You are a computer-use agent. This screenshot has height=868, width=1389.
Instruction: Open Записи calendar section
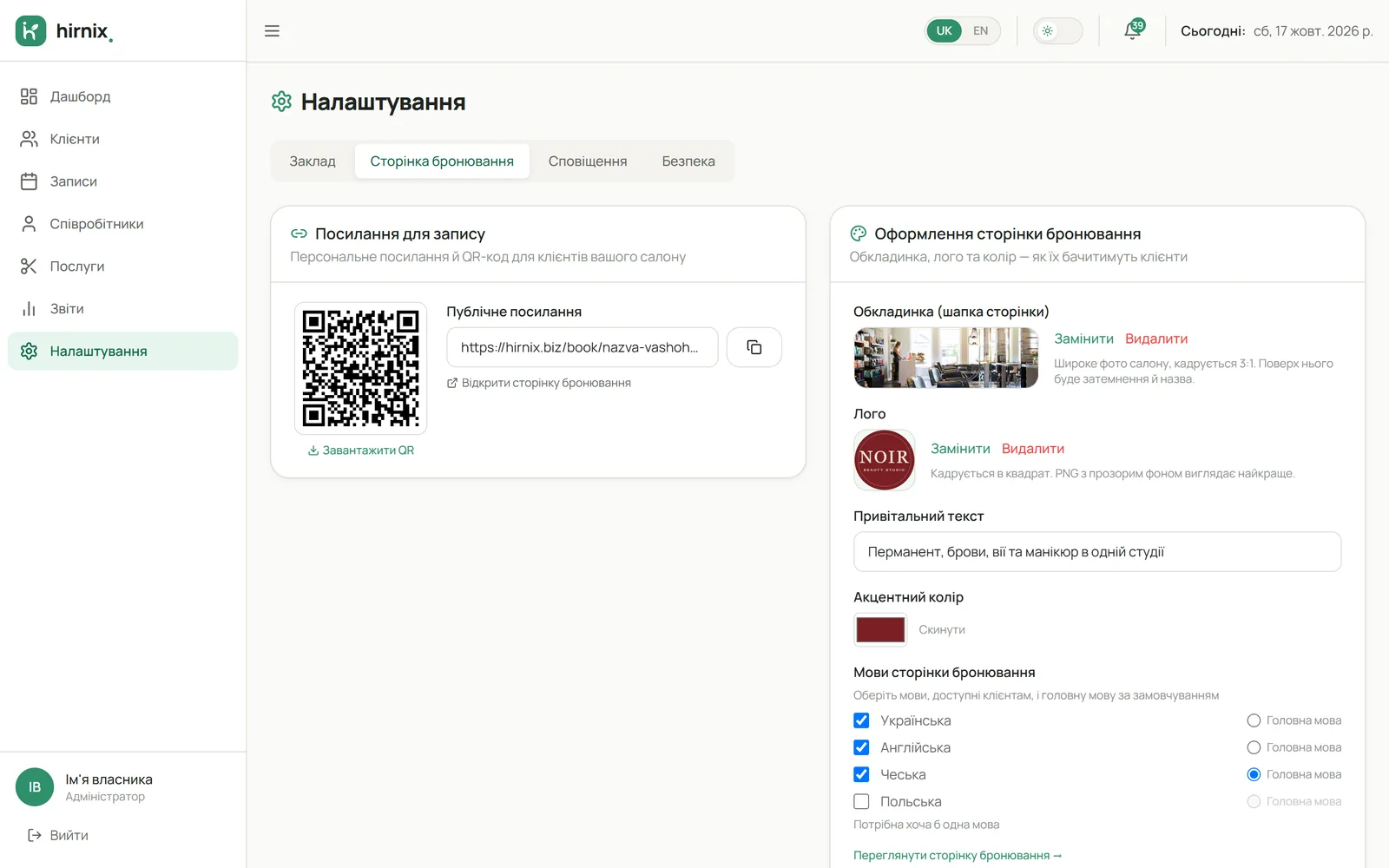tap(123, 181)
